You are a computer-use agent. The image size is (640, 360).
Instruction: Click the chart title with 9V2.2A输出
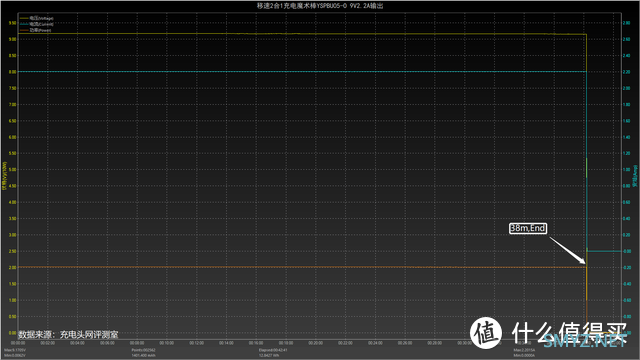pyautogui.click(x=320, y=6)
